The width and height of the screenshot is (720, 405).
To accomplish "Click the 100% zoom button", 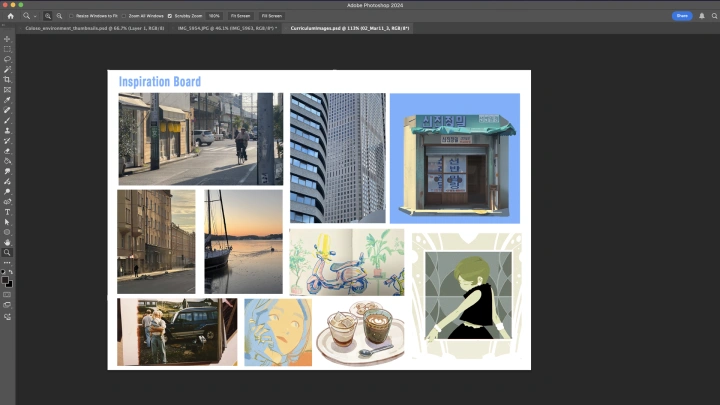I will pyautogui.click(x=214, y=16).
